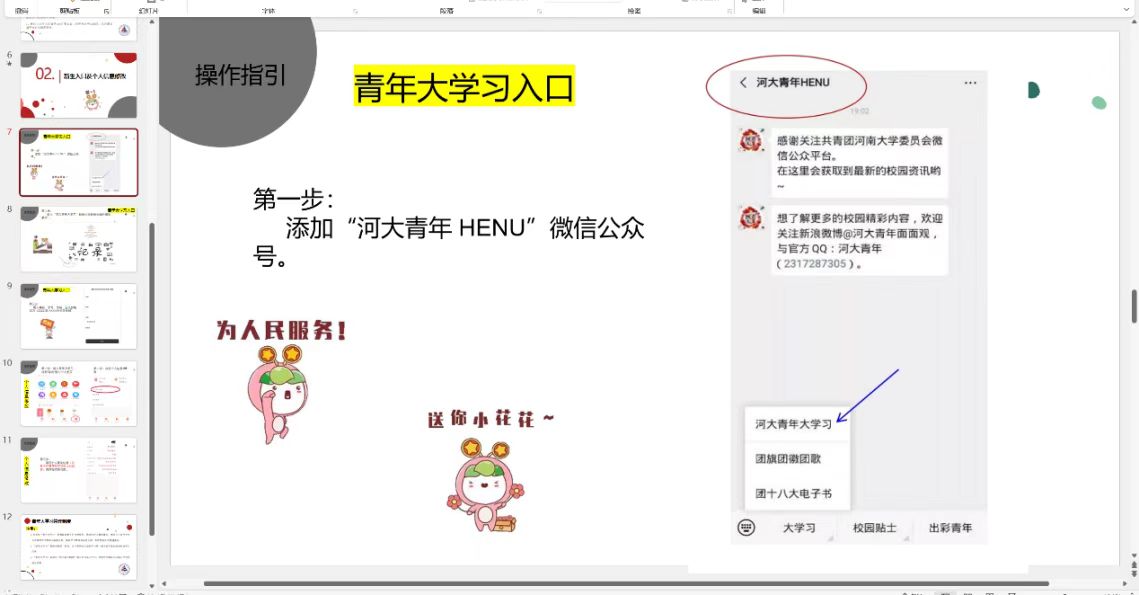Screen dimensions: 1139x595
Task: Select slide 6 thumbnail
Action: pyautogui.click(x=78, y=85)
